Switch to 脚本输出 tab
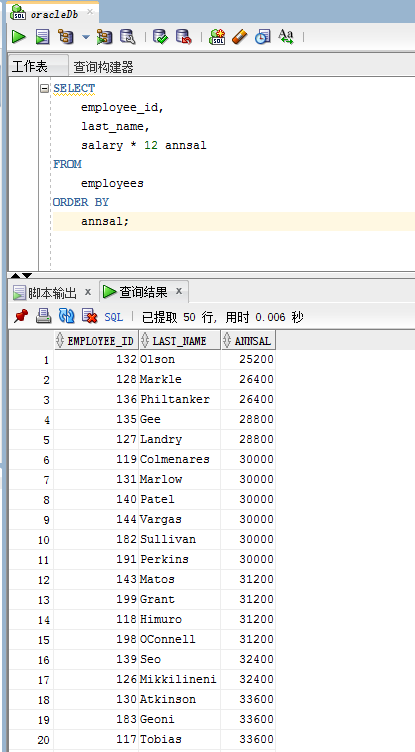Viewport: 415px width, 752px height. [52, 292]
